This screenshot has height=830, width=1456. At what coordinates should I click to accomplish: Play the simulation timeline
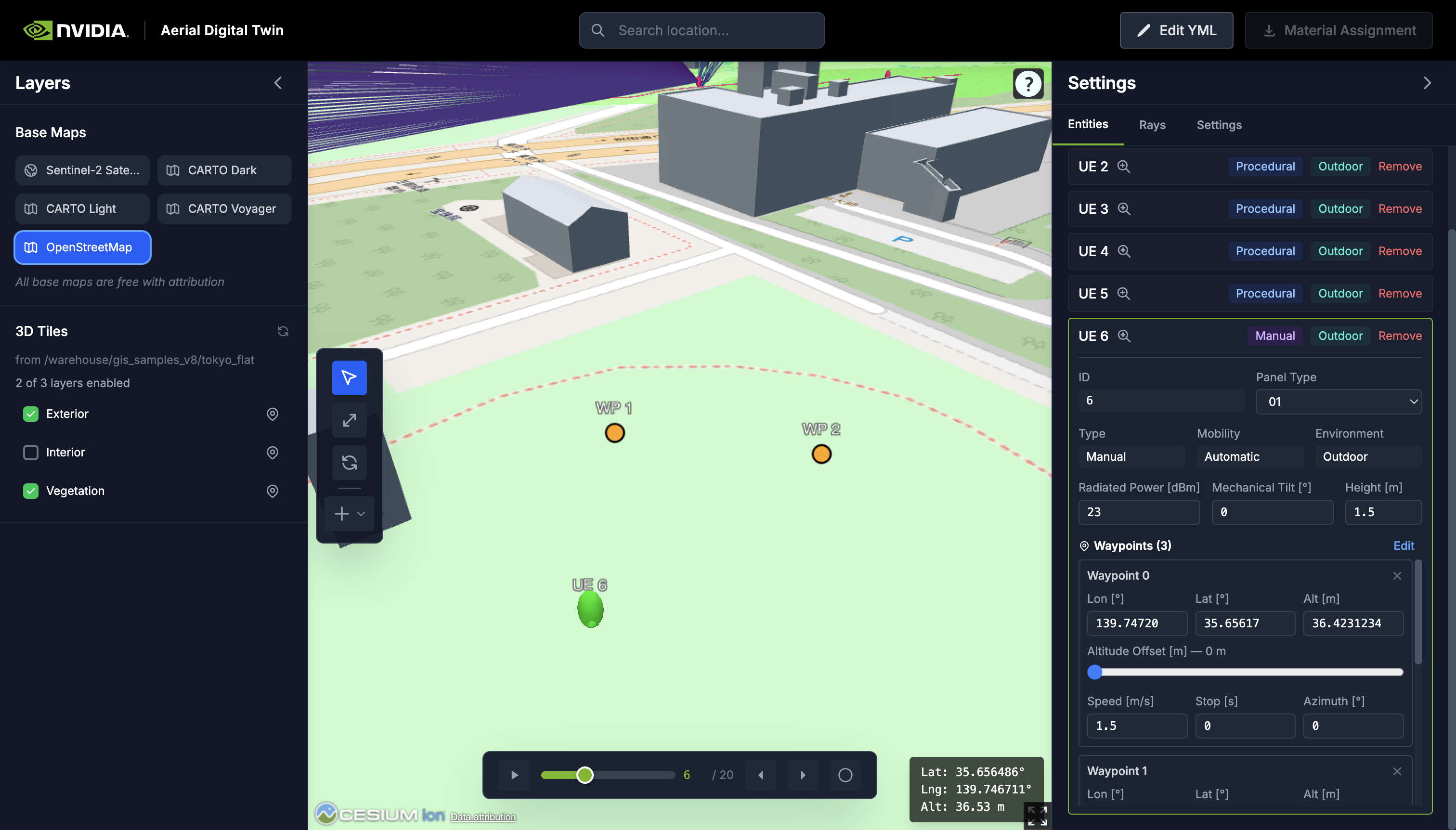click(514, 775)
